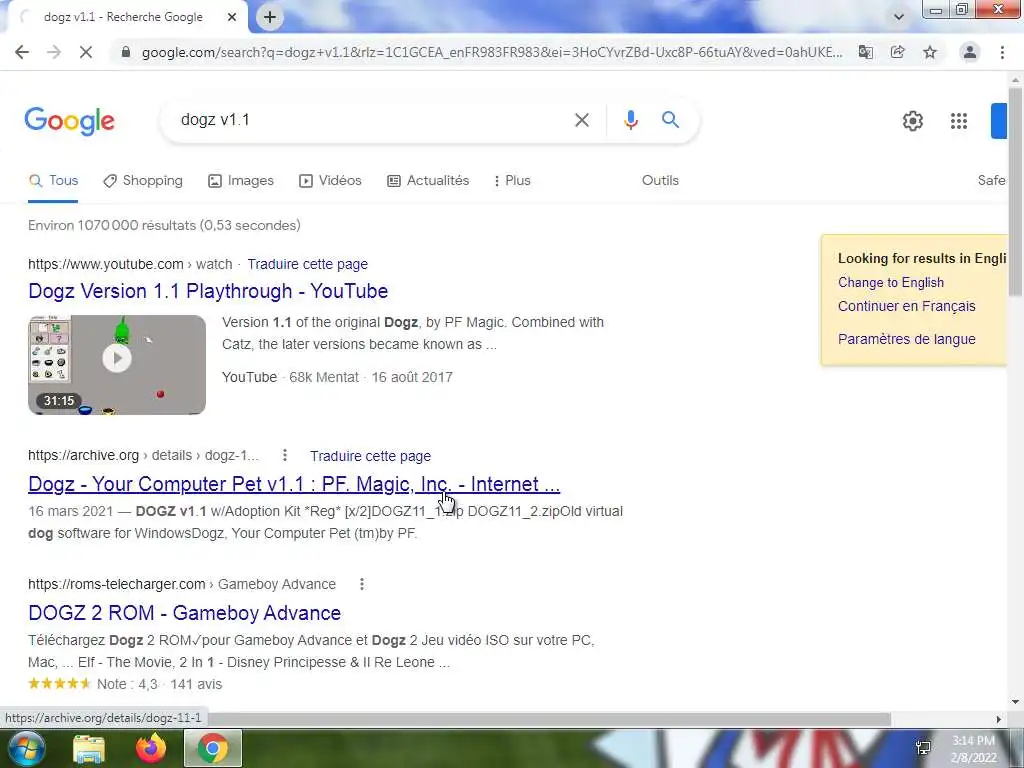Open a new browser tab
This screenshot has width=1024, height=768.
pos(270,18)
